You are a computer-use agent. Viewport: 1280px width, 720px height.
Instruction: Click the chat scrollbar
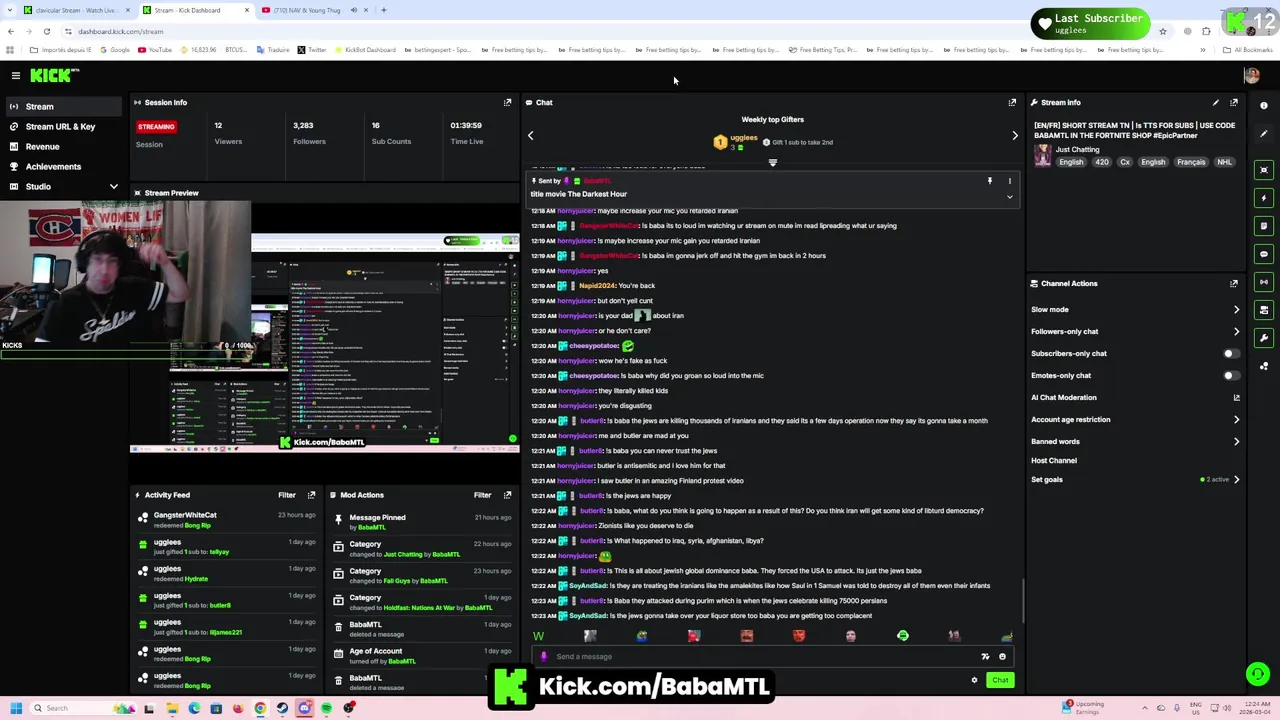click(x=1023, y=600)
